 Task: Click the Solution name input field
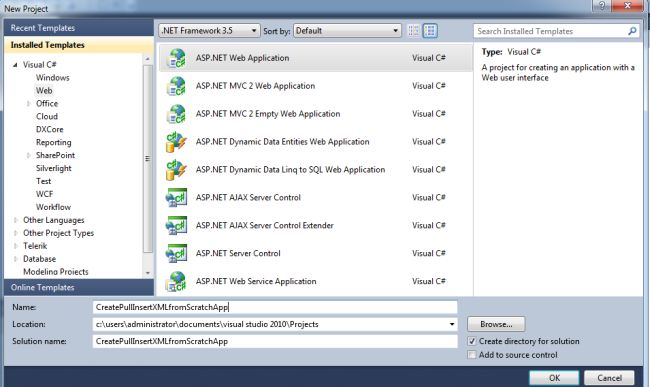[275, 341]
